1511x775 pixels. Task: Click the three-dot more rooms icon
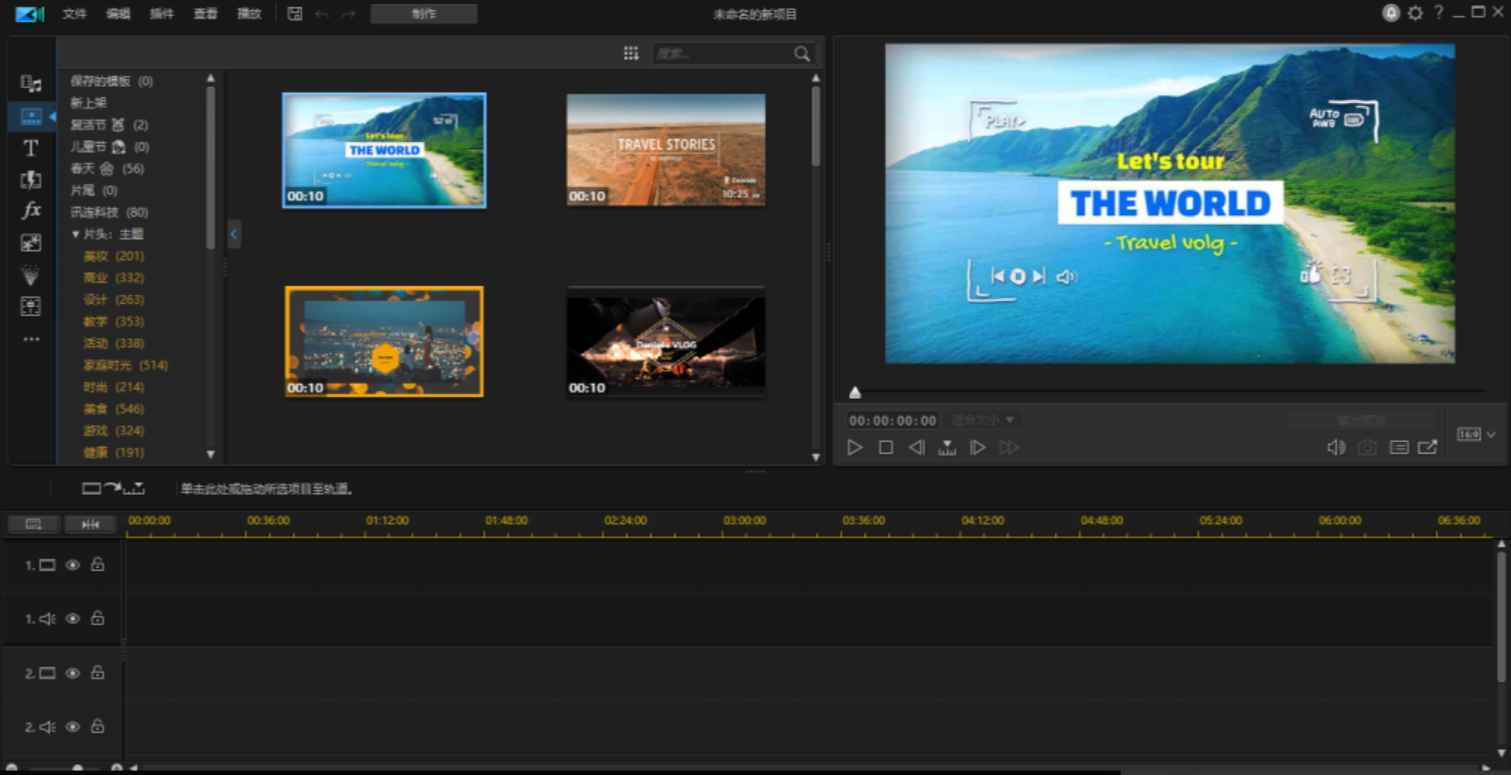point(31,338)
